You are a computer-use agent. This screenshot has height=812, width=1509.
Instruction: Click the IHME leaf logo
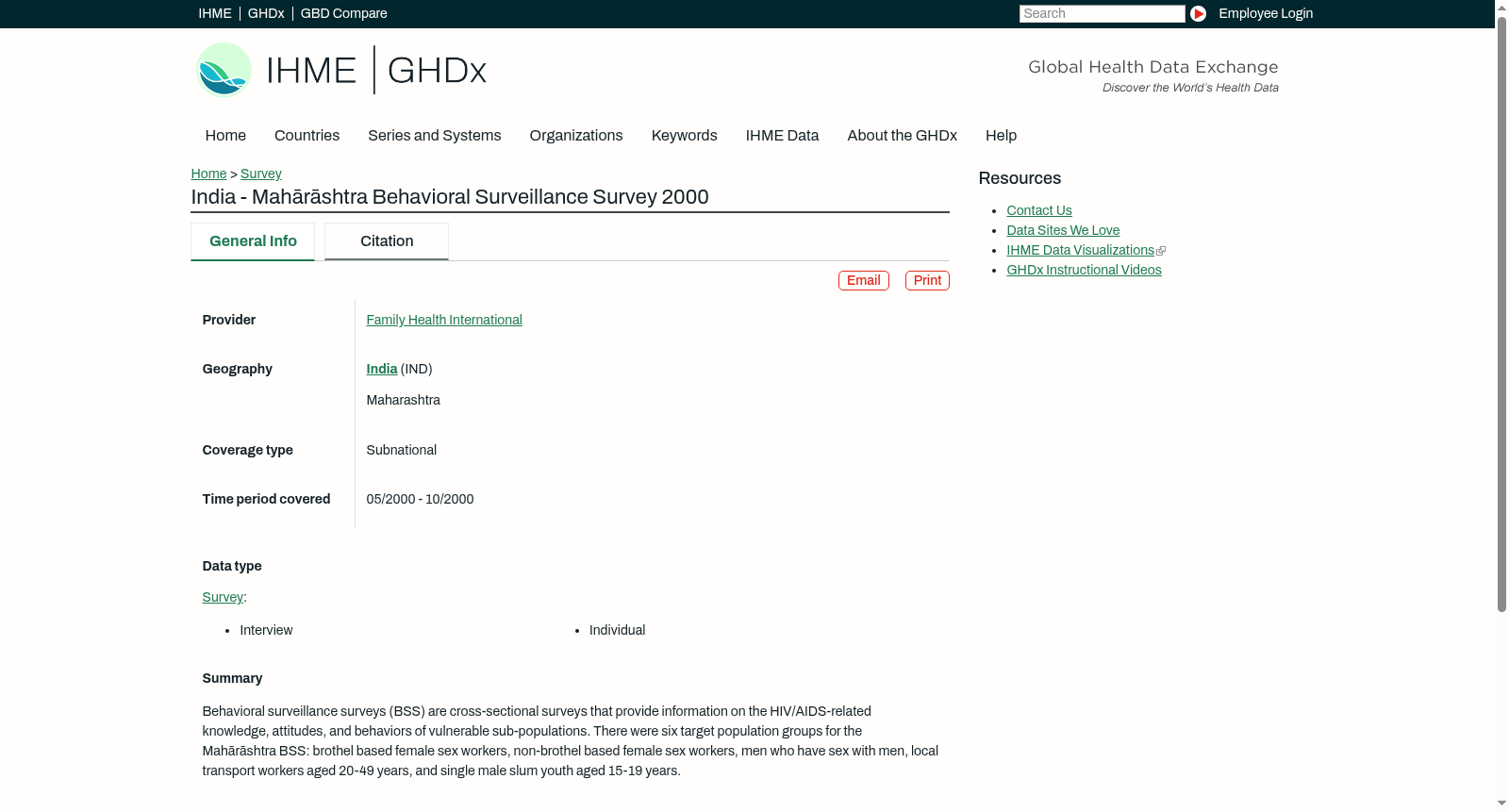pos(224,70)
